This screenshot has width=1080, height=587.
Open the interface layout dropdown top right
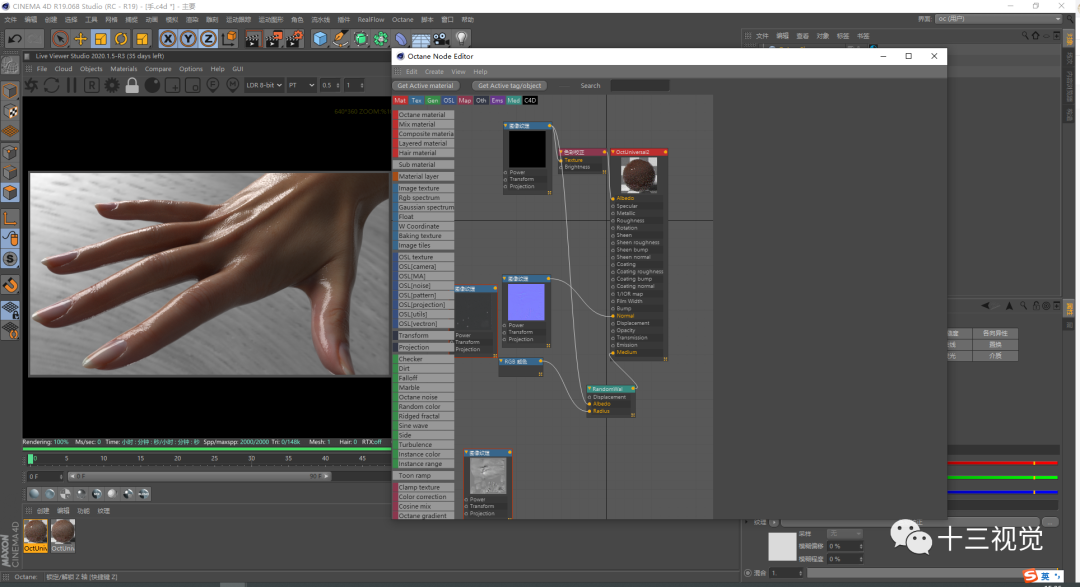click(x=999, y=19)
